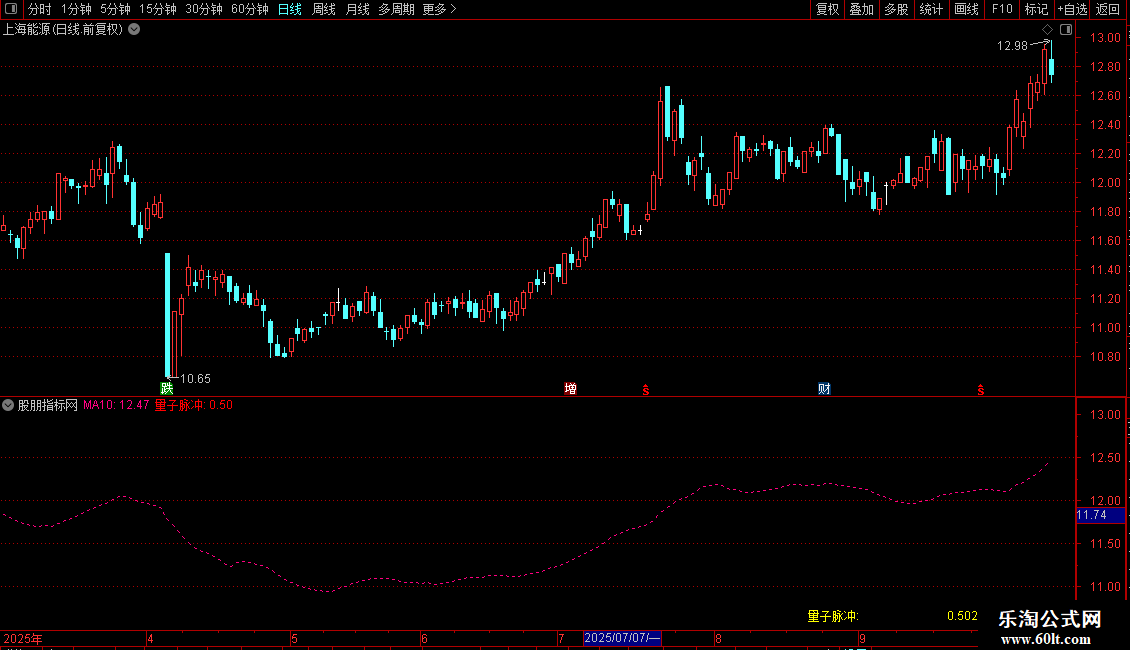1130x650 pixels.
Task: Click the diamond icon above price axis
Action: coord(1048,30)
